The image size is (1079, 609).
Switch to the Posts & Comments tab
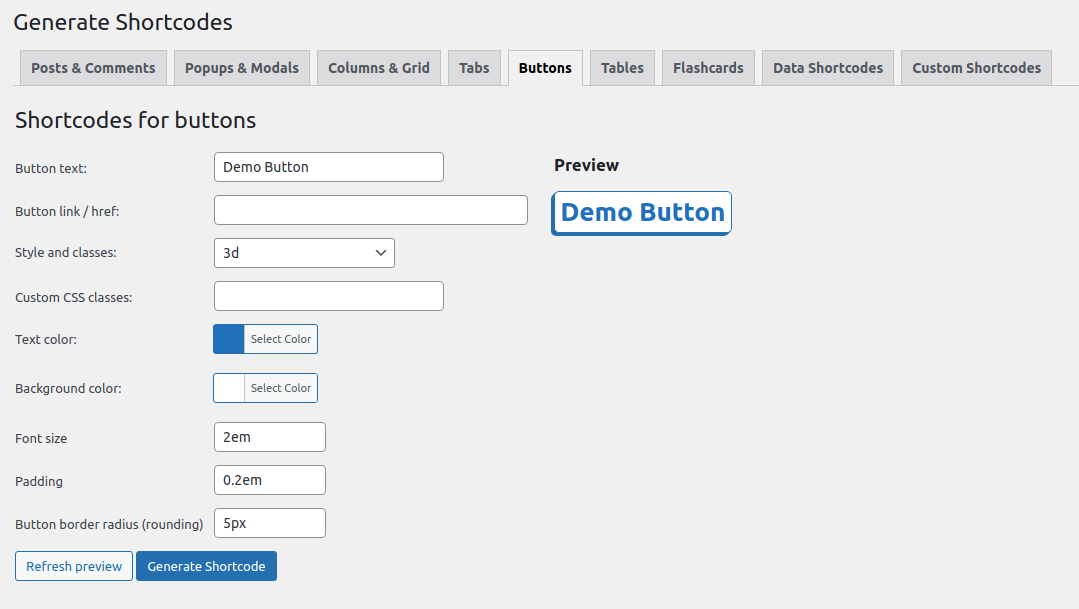coord(93,68)
